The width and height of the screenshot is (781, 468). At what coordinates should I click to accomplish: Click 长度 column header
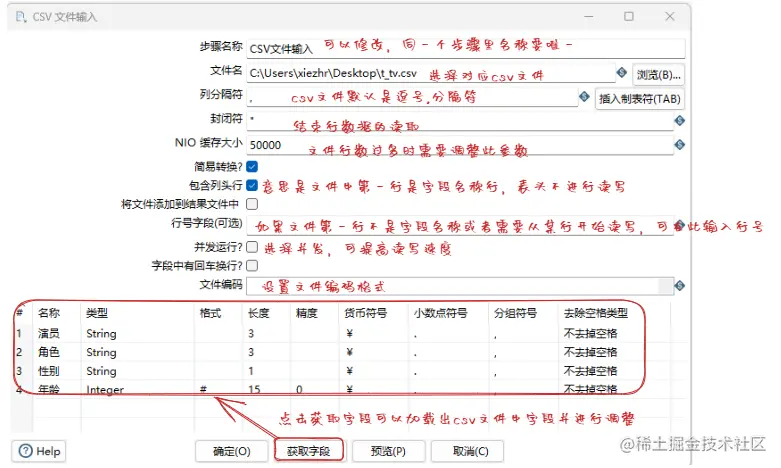(x=259, y=313)
